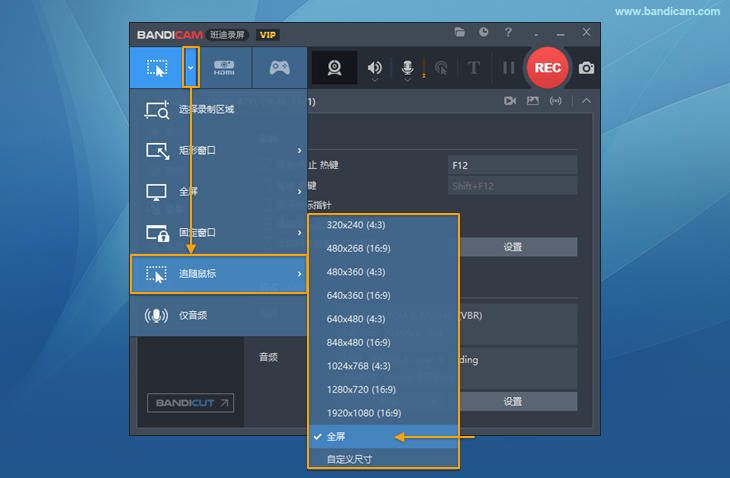Image resolution: width=730 pixels, height=478 pixels.
Task: Choose 320x240 (4:3) size
Action: click(x=384, y=225)
